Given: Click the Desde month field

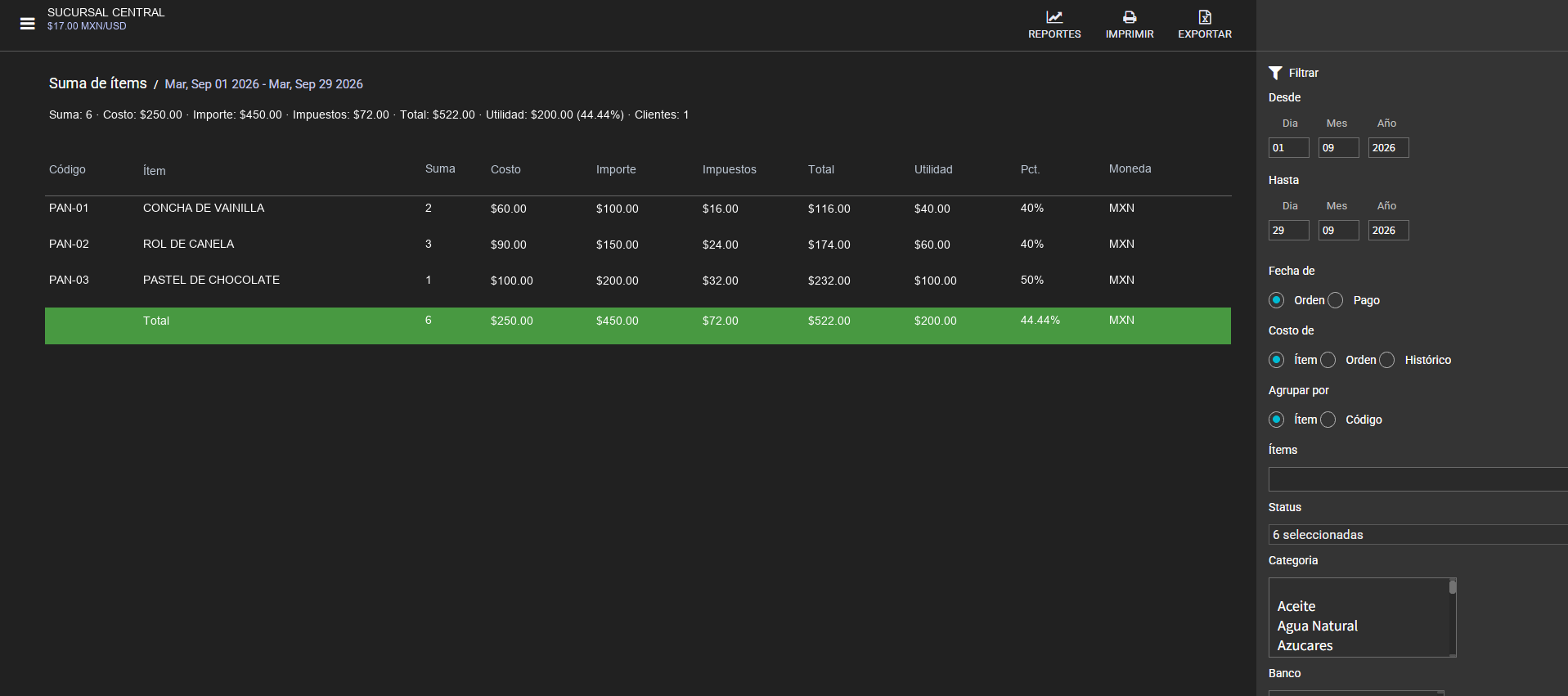Looking at the screenshot, I should (x=1339, y=148).
